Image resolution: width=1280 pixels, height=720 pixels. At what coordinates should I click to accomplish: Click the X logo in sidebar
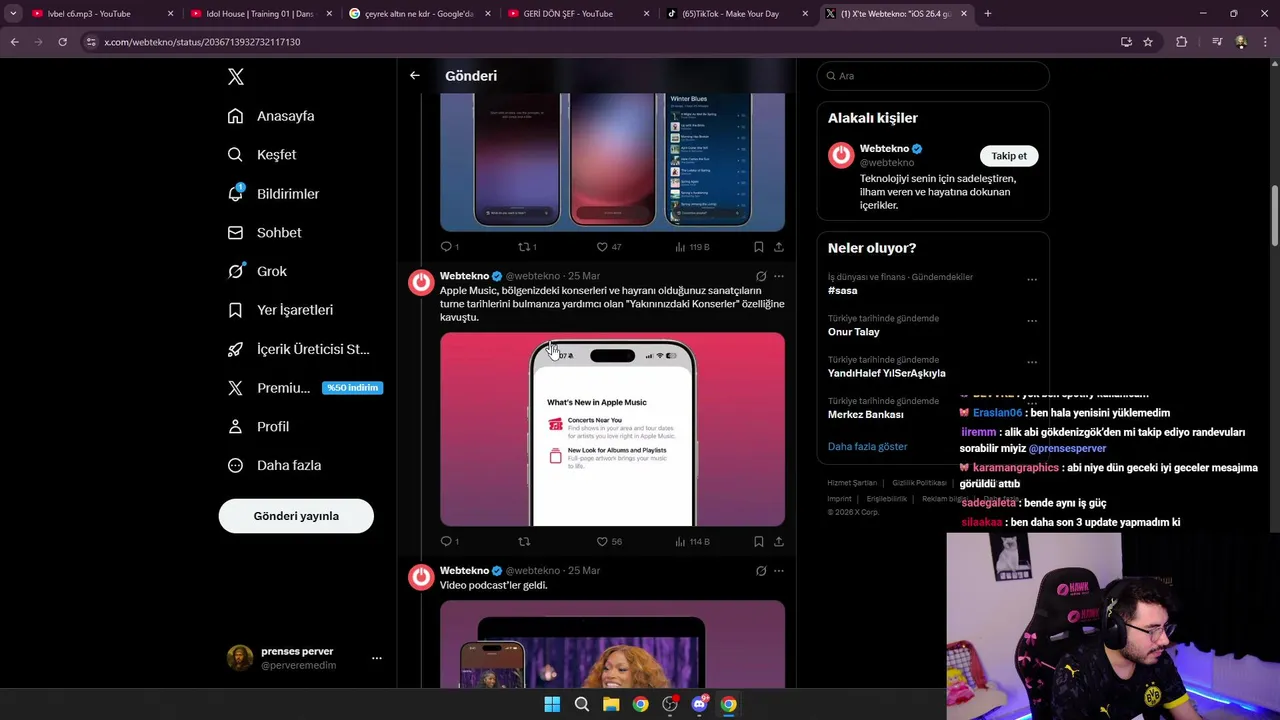coord(235,77)
